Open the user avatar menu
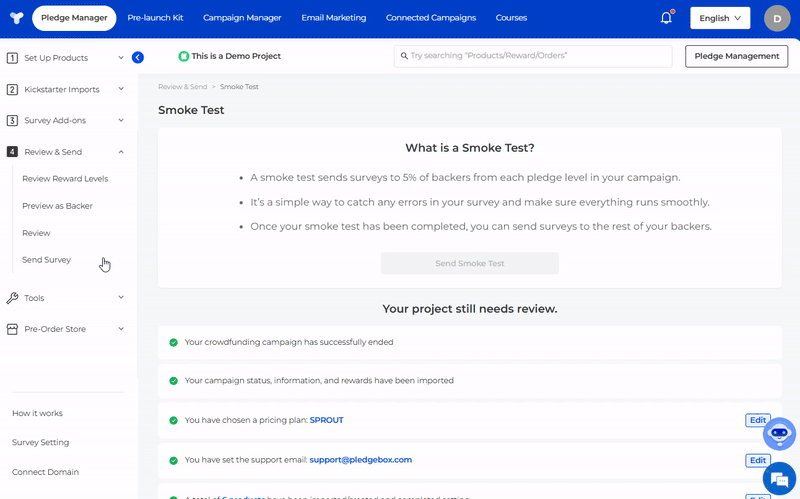 [x=776, y=18]
